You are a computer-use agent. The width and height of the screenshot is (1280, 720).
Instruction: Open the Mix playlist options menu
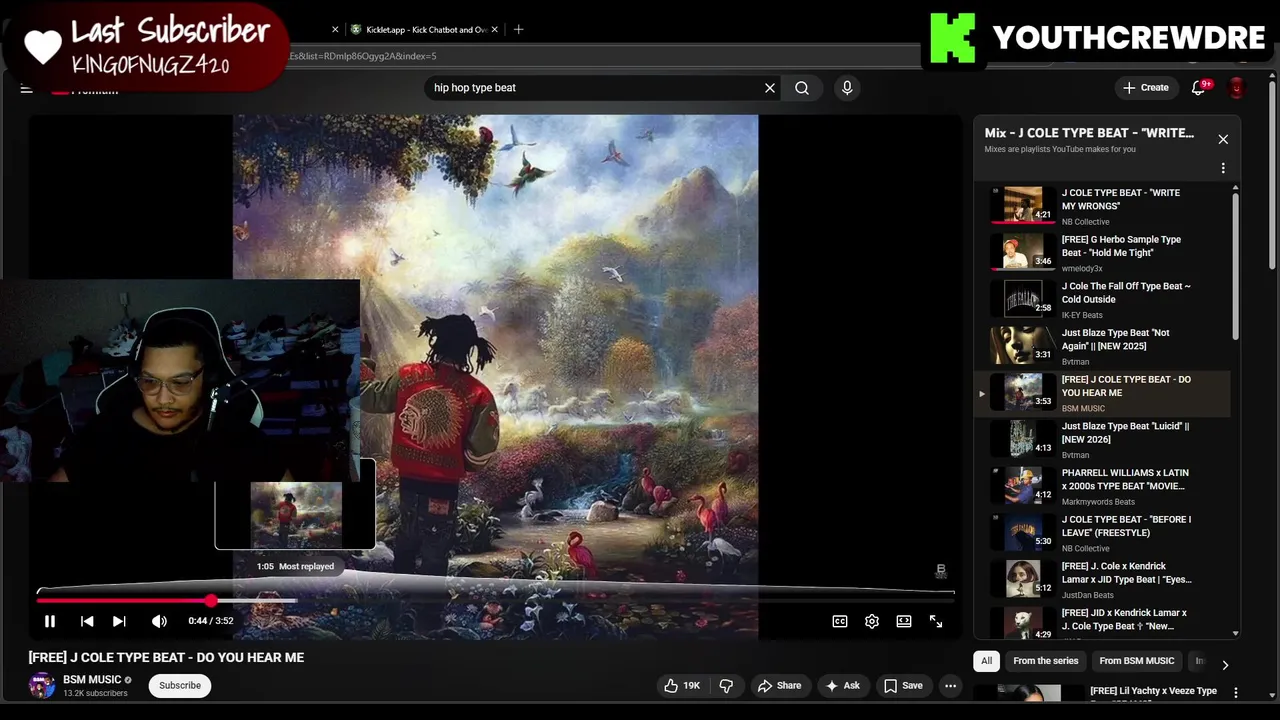click(1223, 168)
